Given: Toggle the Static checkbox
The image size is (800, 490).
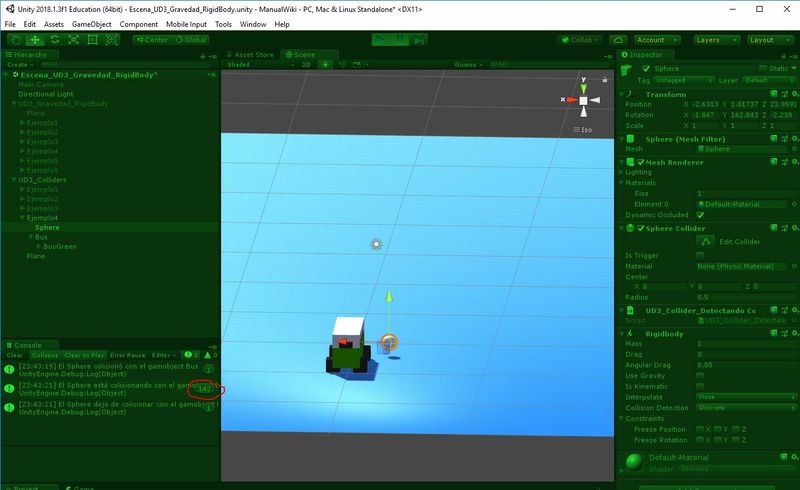Looking at the screenshot, I should (x=763, y=68).
